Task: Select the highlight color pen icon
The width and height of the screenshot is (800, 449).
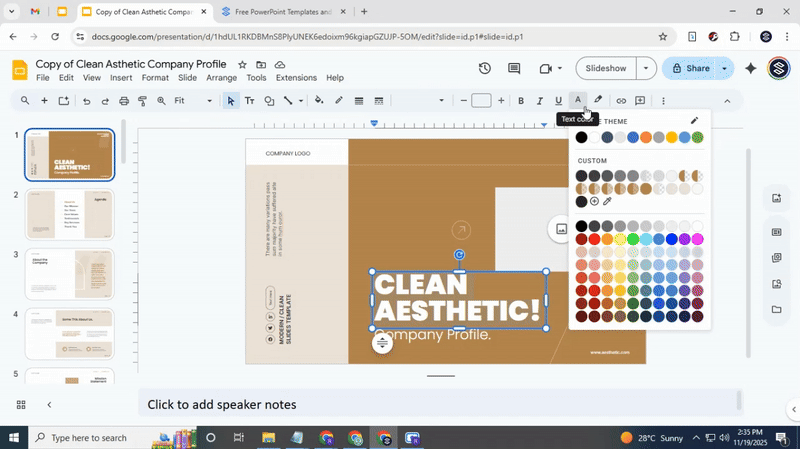Action: (598, 100)
